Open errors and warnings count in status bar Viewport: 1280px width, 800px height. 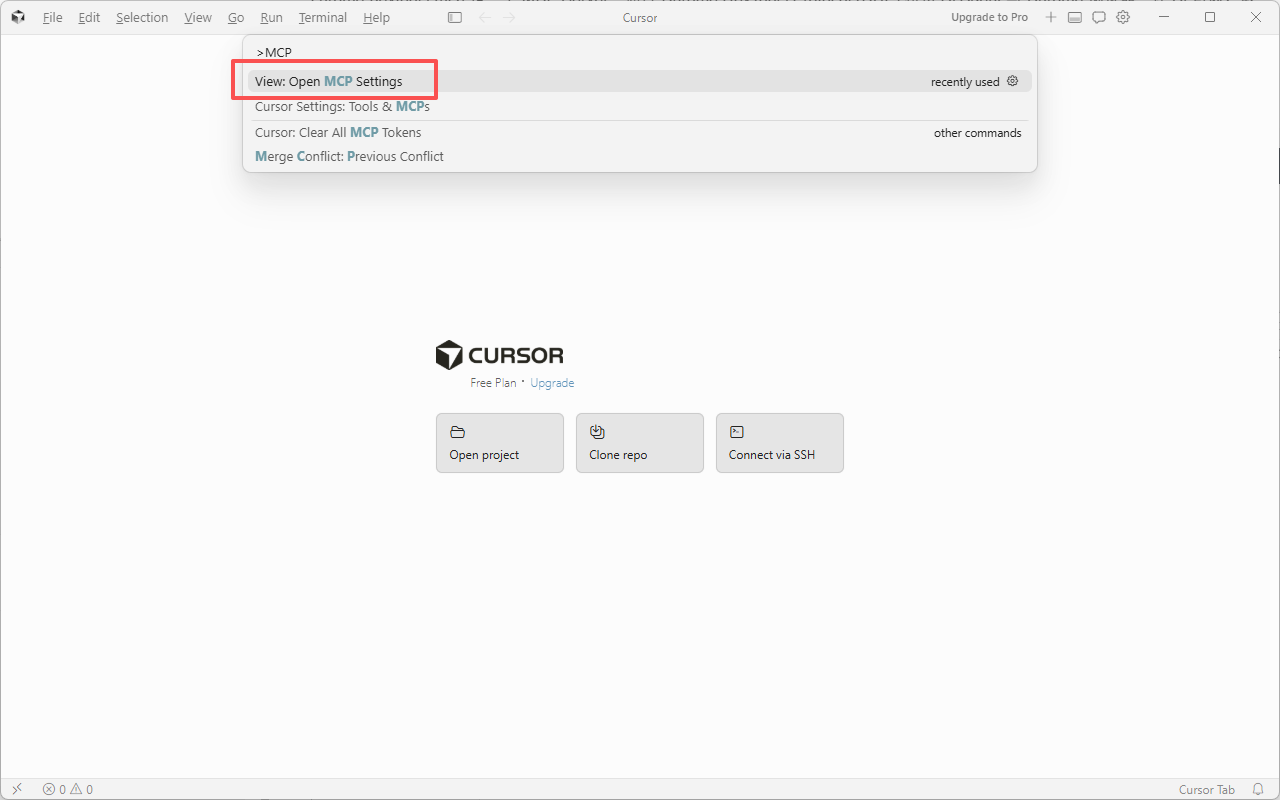67,789
